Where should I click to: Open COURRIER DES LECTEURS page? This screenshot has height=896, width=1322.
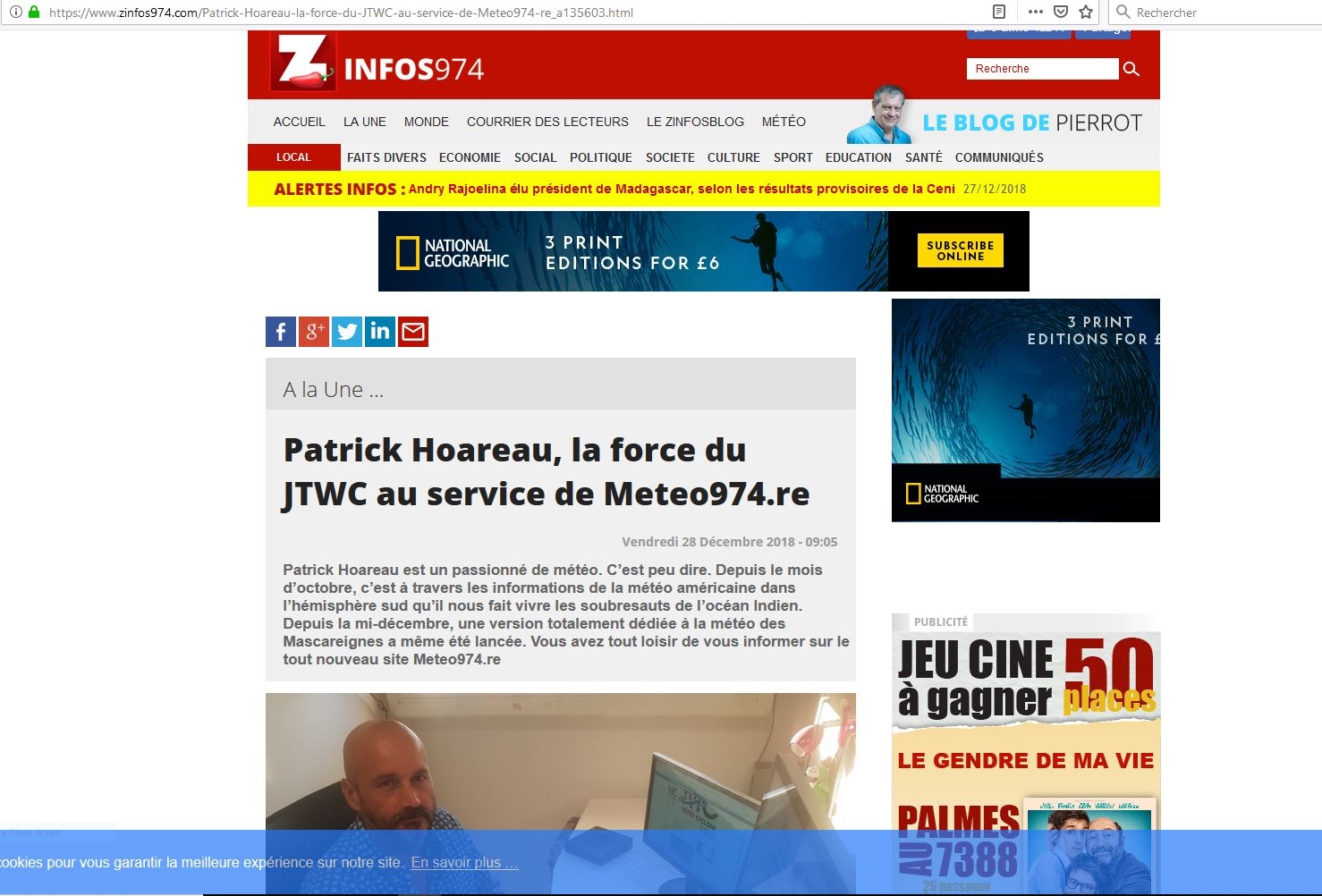[x=547, y=122]
